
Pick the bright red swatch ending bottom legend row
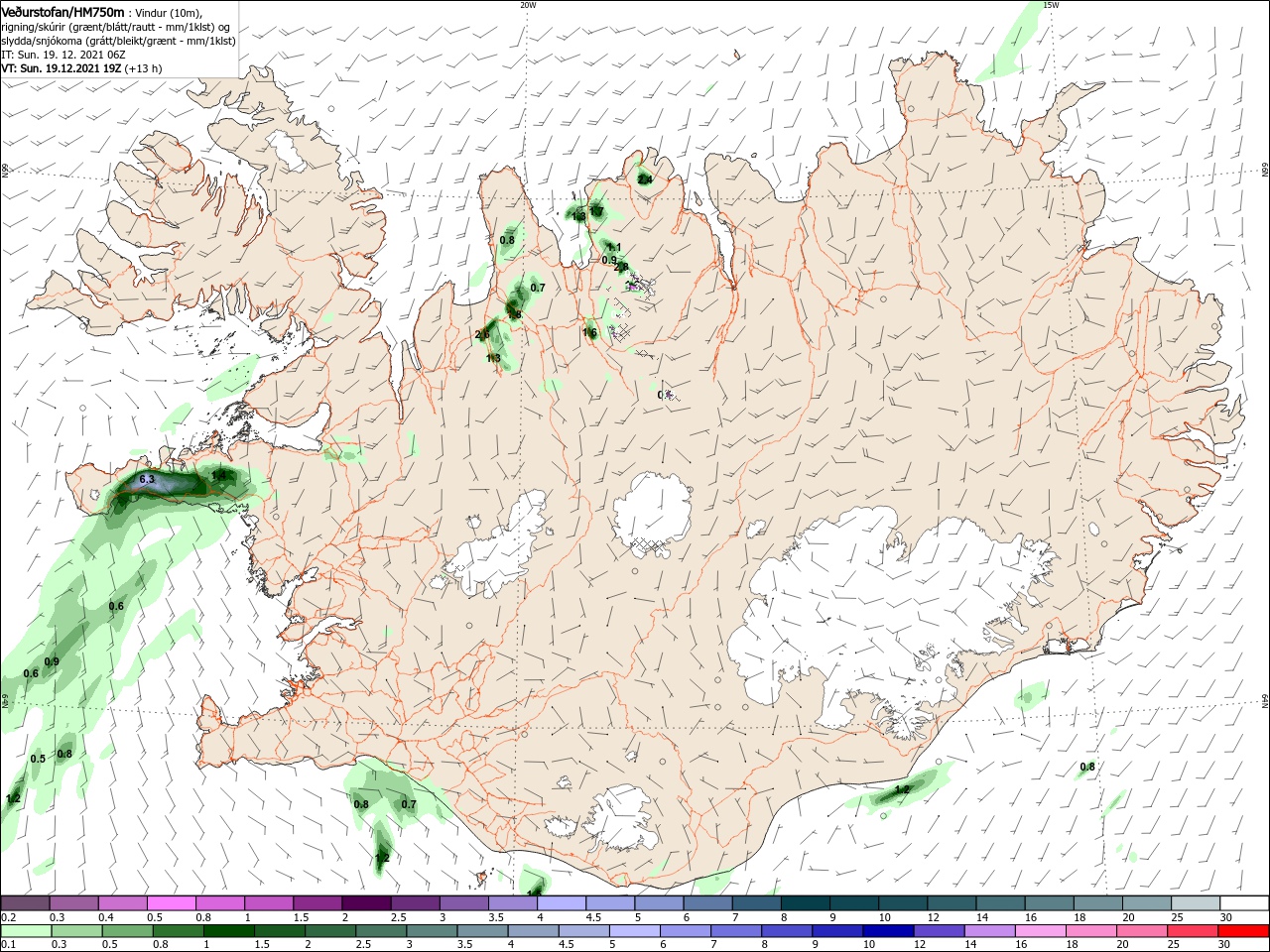(1243, 931)
